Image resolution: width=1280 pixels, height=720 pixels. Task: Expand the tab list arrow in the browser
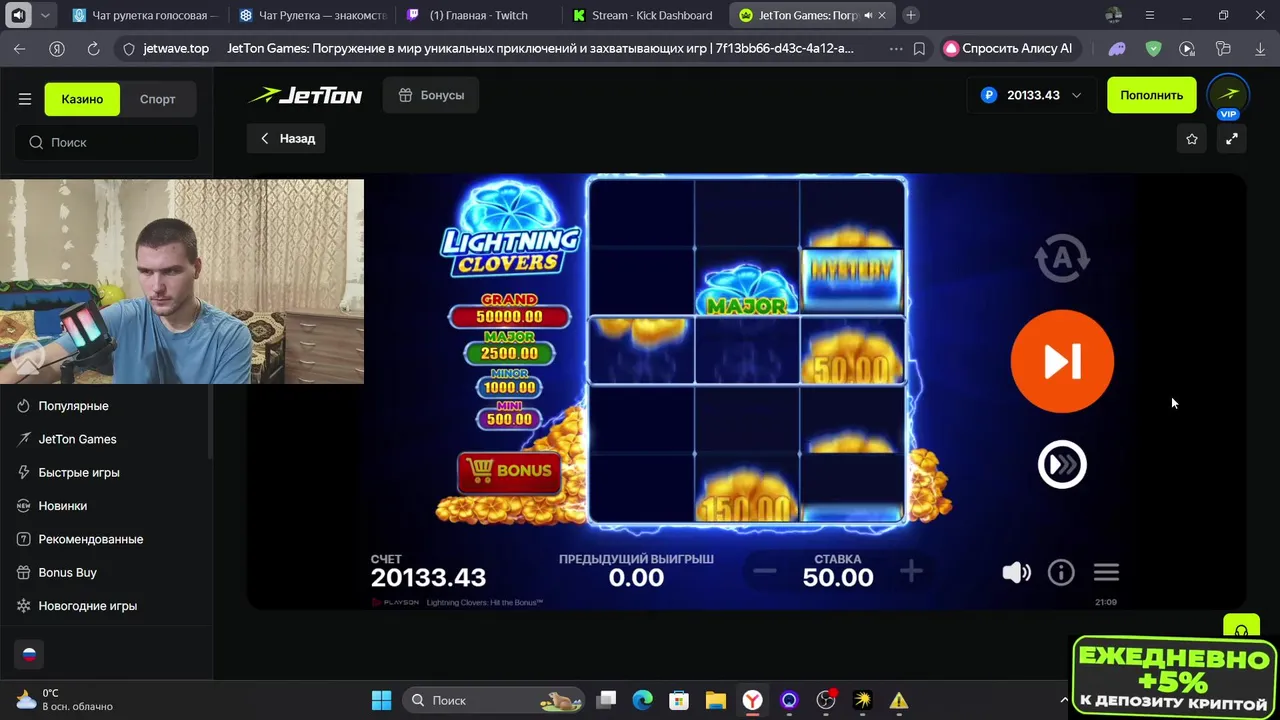(x=46, y=15)
